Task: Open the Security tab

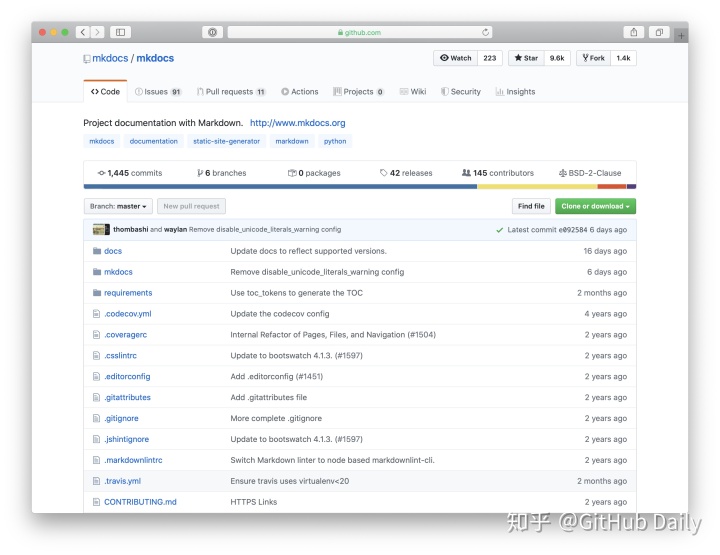Action: (x=461, y=91)
